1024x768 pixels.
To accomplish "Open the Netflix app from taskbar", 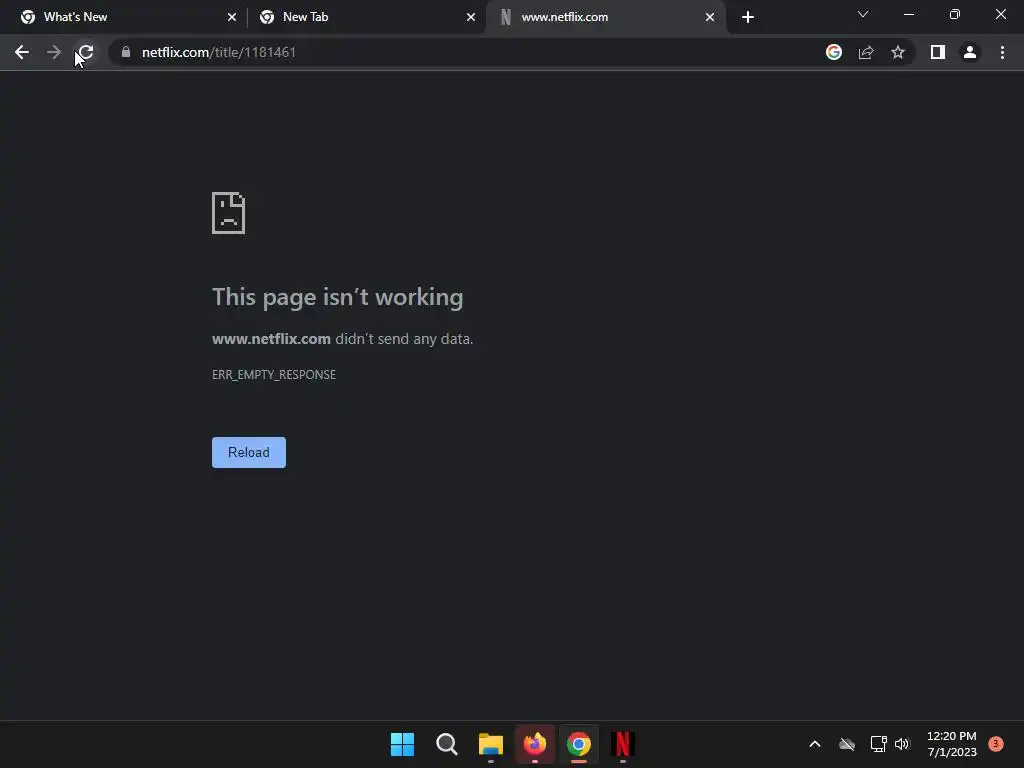I will pos(623,744).
